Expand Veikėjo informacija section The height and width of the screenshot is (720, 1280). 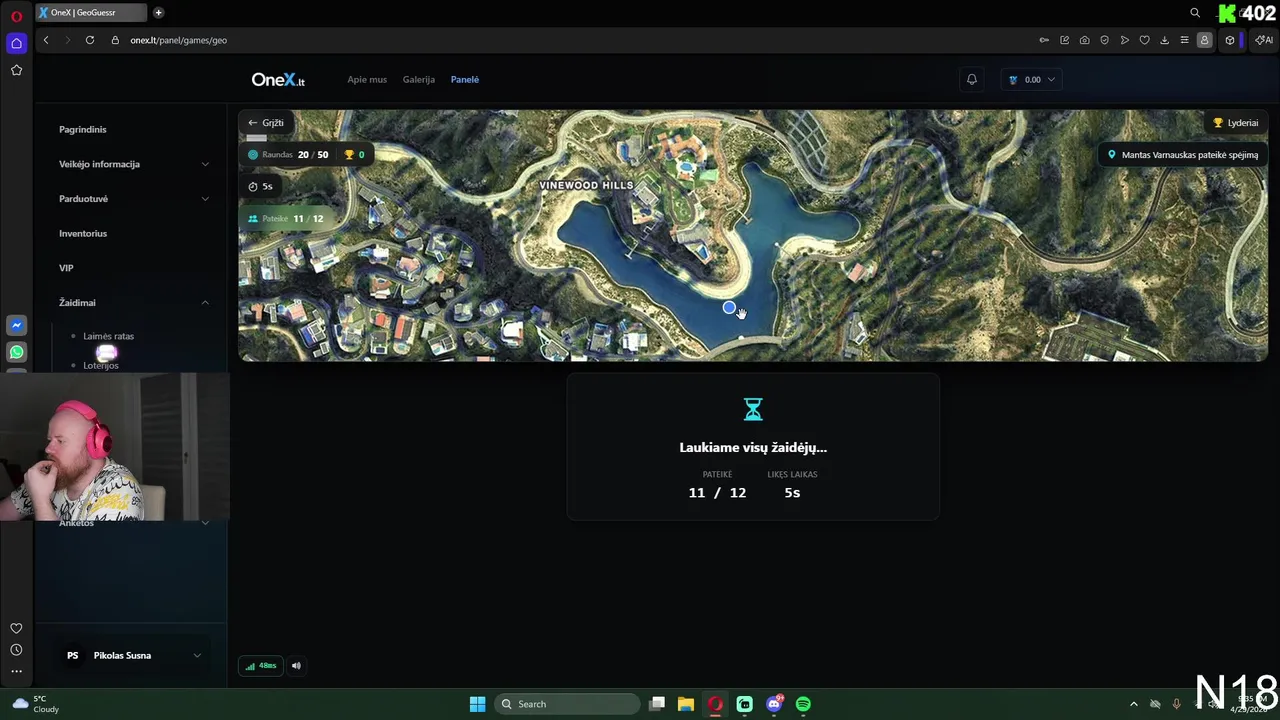click(x=133, y=164)
